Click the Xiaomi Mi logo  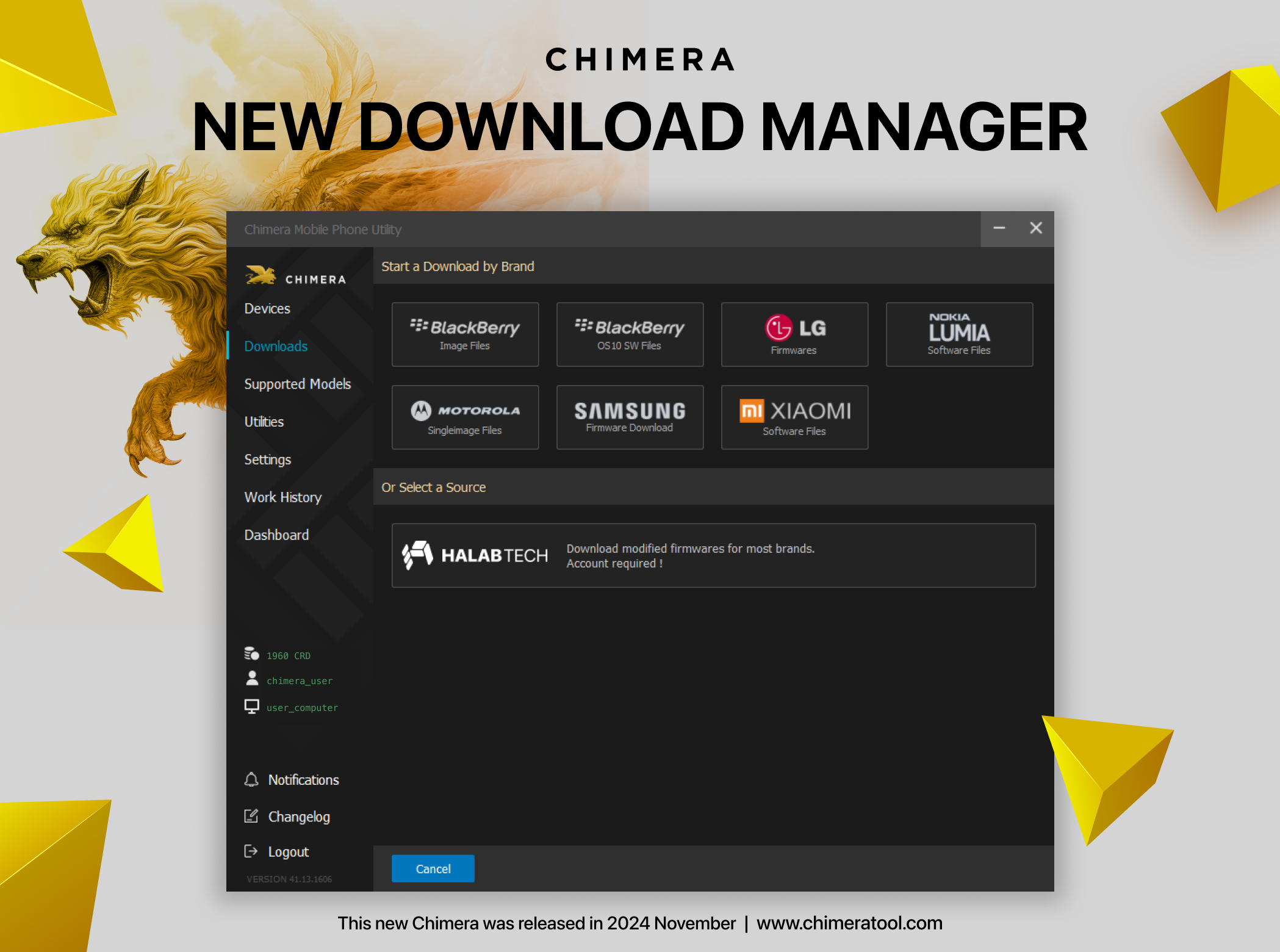tap(751, 410)
